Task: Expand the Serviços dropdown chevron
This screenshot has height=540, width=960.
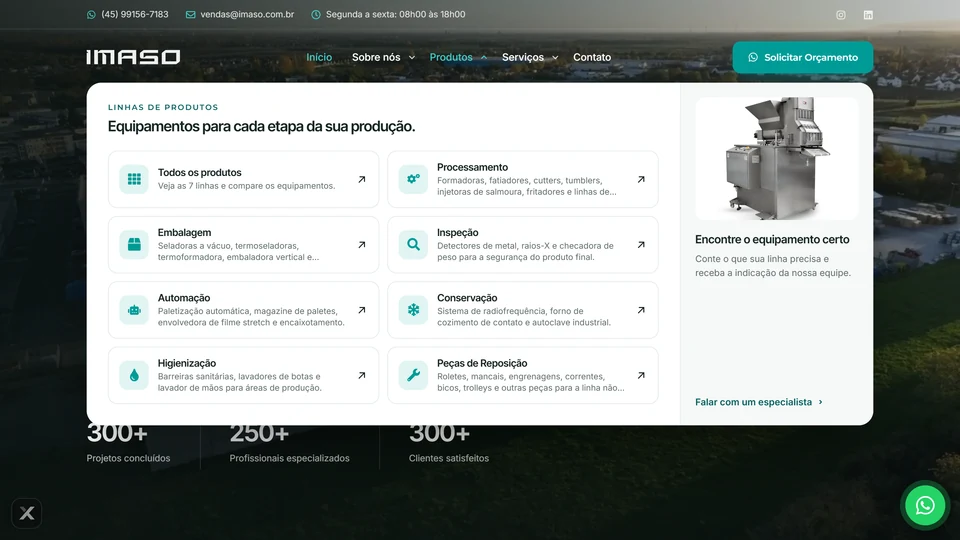Action: pyautogui.click(x=555, y=58)
